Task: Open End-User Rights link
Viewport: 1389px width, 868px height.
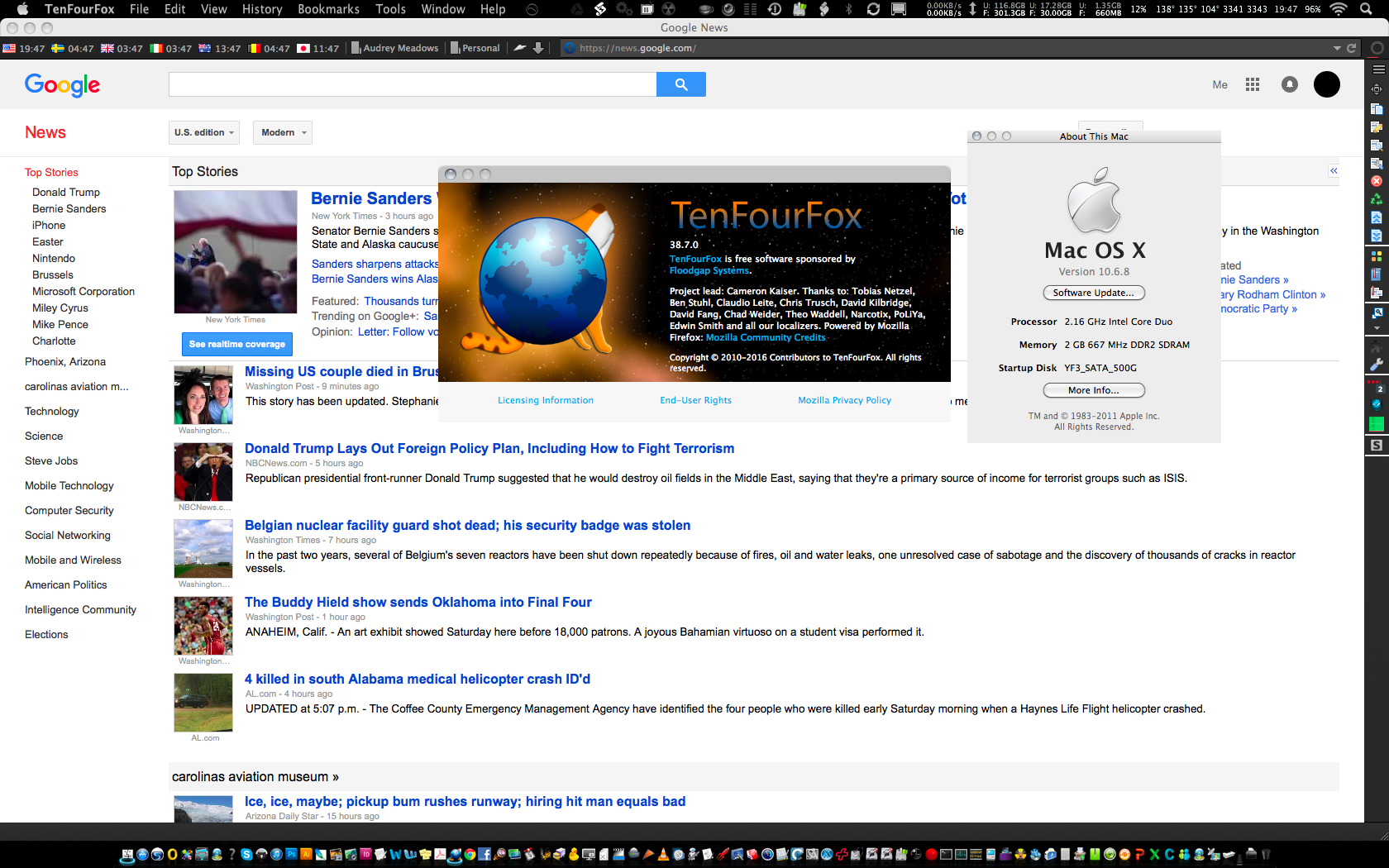Action: (x=695, y=400)
